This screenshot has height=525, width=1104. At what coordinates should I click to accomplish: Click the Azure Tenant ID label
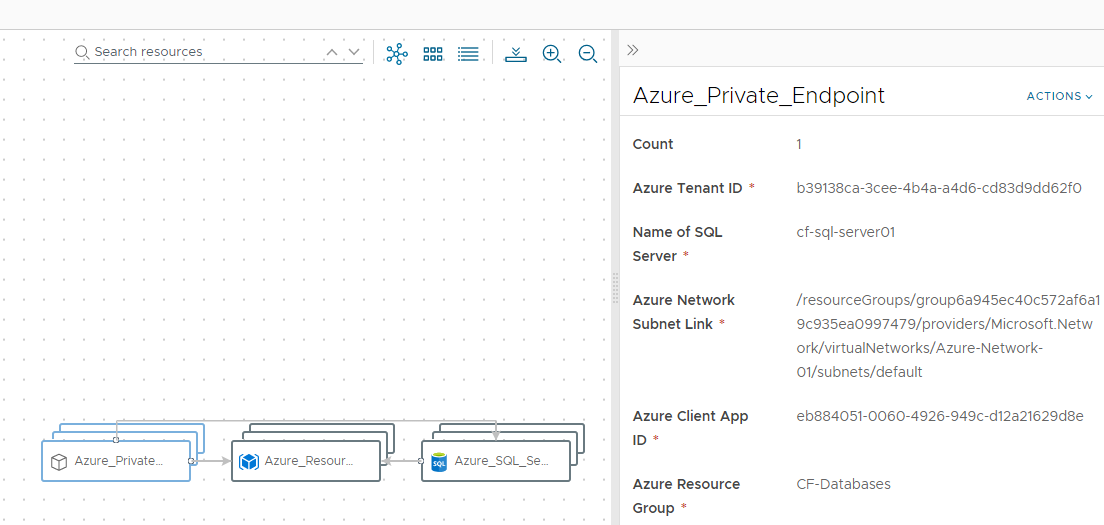(689, 188)
